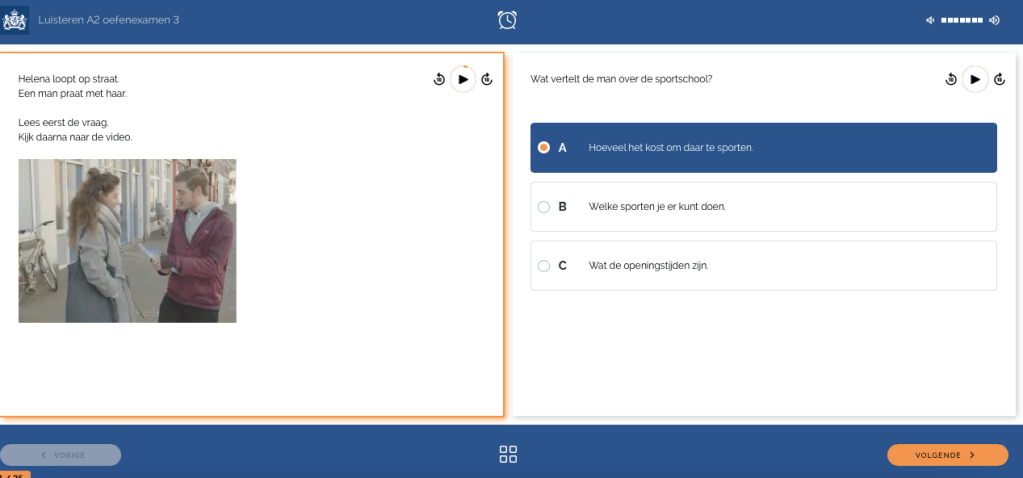The image size is (1023, 478).
Task: Click the orange question counter tab
Action: 15,474
